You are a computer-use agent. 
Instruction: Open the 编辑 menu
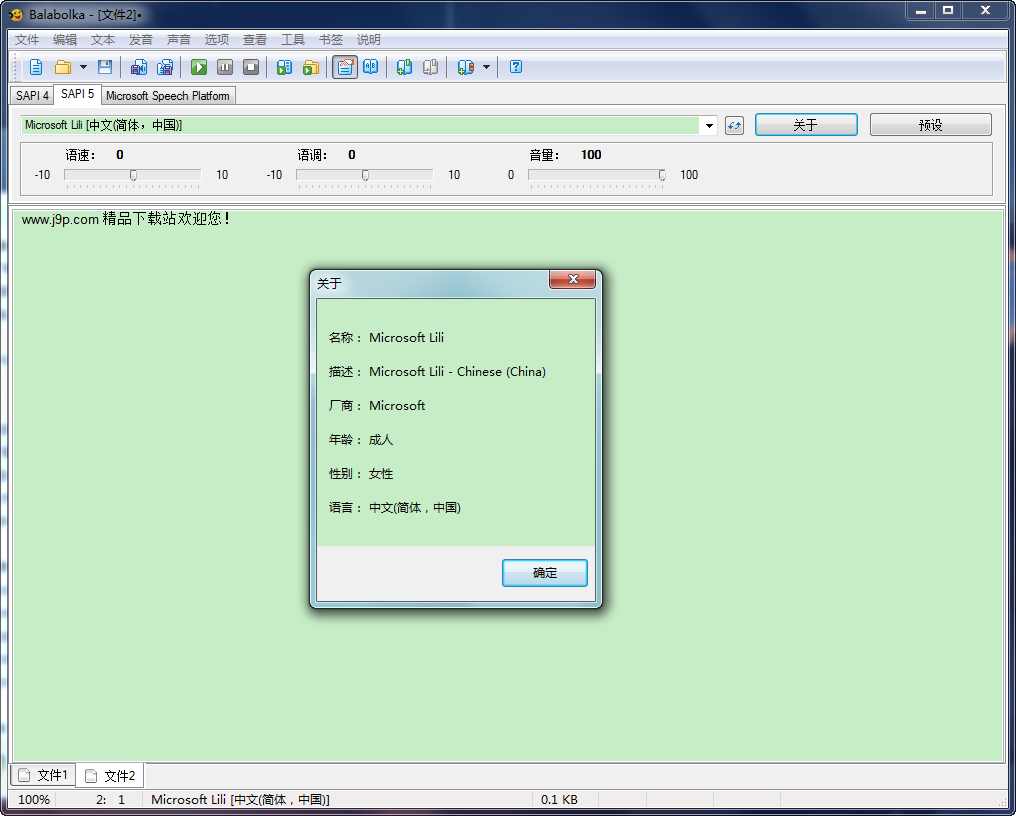[65, 40]
